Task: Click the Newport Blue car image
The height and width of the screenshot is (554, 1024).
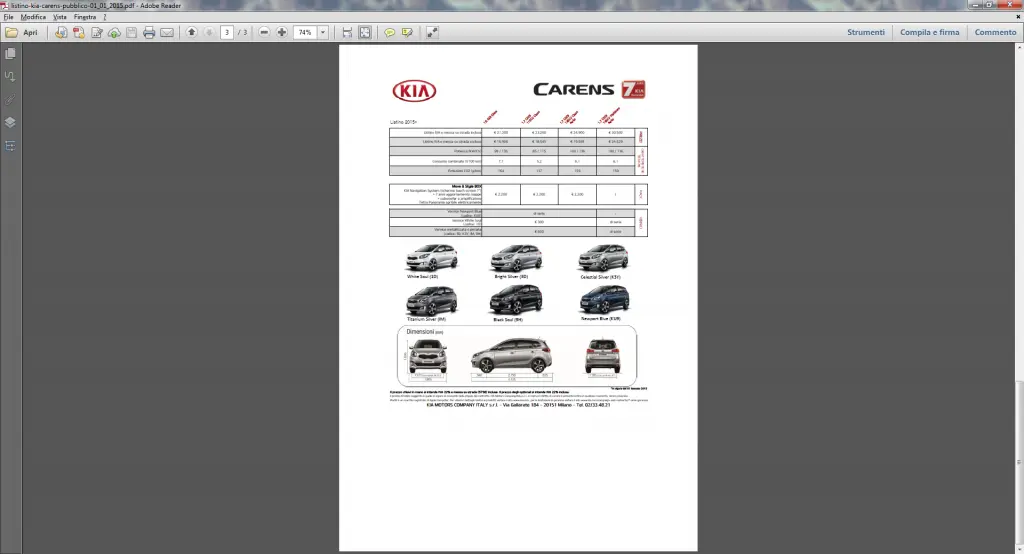Action: (x=604, y=300)
